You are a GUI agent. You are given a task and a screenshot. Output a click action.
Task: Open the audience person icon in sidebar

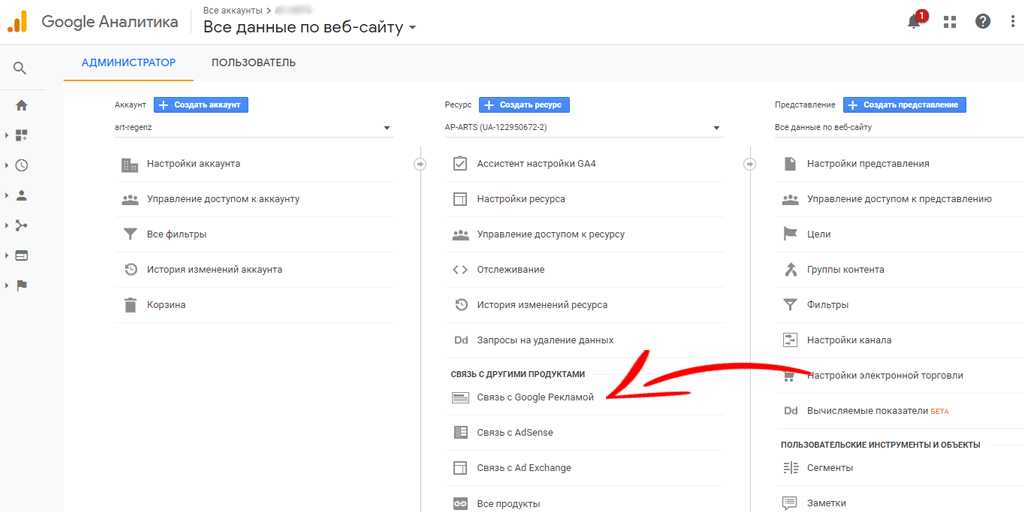click(x=21, y=195)
